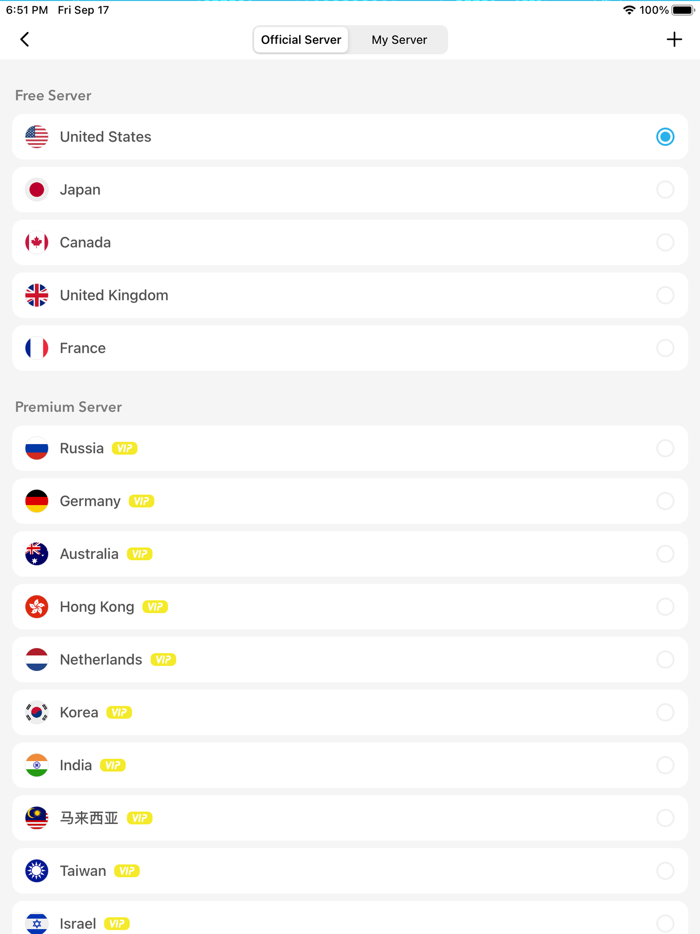The height and width of the screenshot is (934, 700).
Task: Select the France server radio button
Action: (665, 348)
